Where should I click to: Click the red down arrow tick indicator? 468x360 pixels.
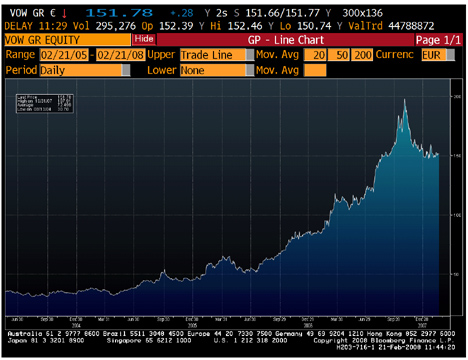(64, 14)
